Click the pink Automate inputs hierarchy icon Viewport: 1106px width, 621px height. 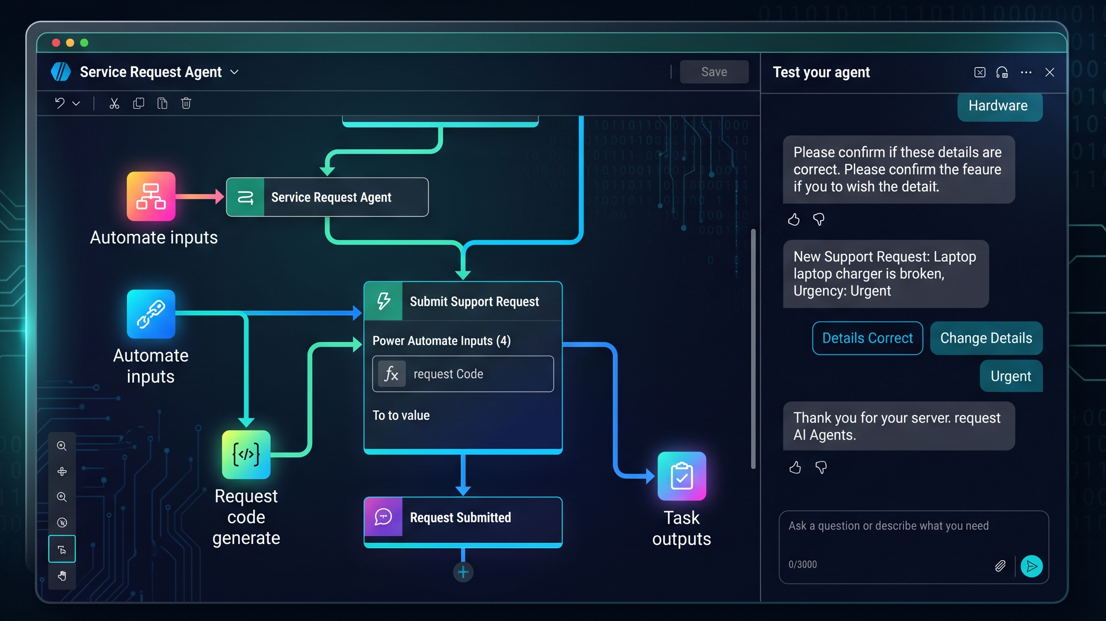[x=151, y=196]
